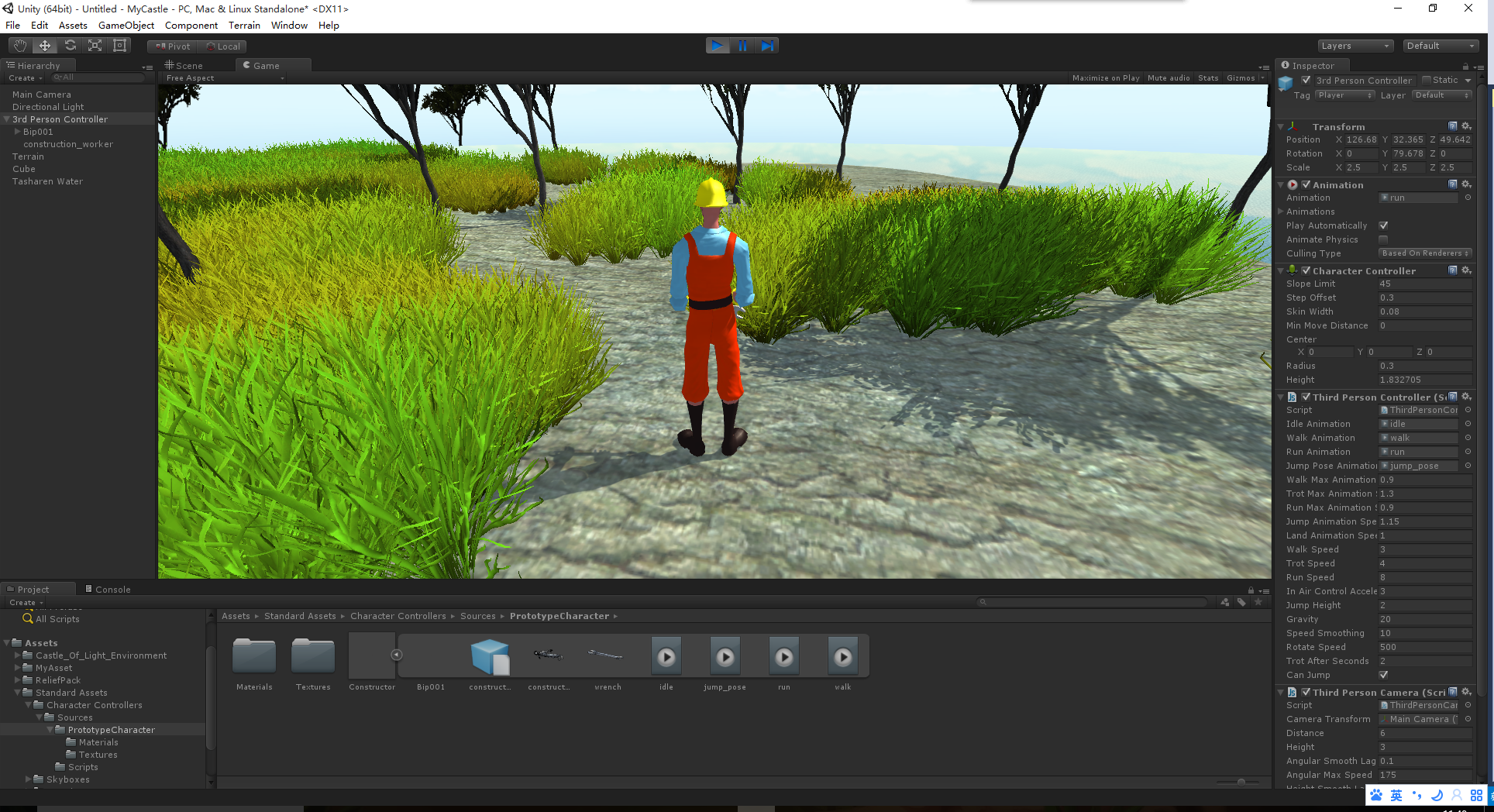This screenshot has width=1494, height=812.
Task: Open the GameObject menu
Action: [126, 26]
